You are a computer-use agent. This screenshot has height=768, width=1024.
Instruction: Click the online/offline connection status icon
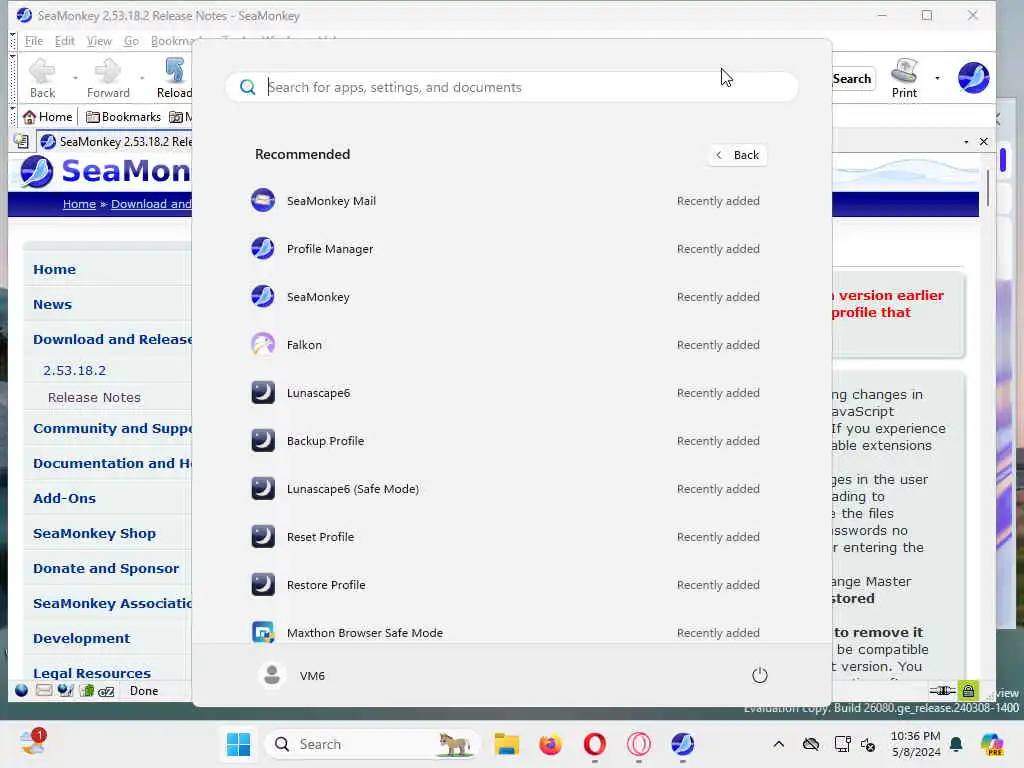coord(942,690)
